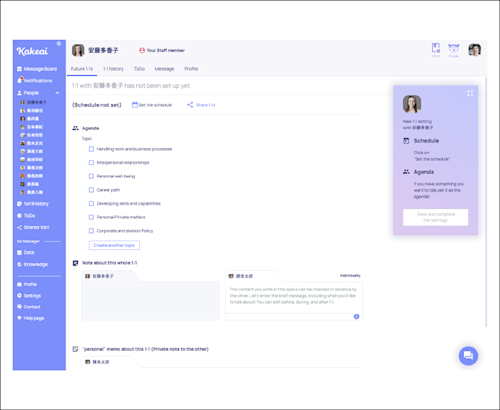Click the Create another topic button
The image size is (500, 410).
tap(114, 245)
